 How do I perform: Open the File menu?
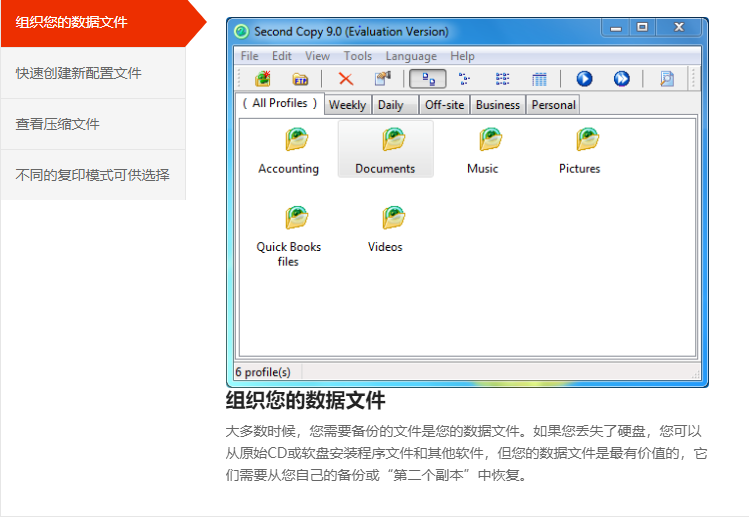(249, 56)
